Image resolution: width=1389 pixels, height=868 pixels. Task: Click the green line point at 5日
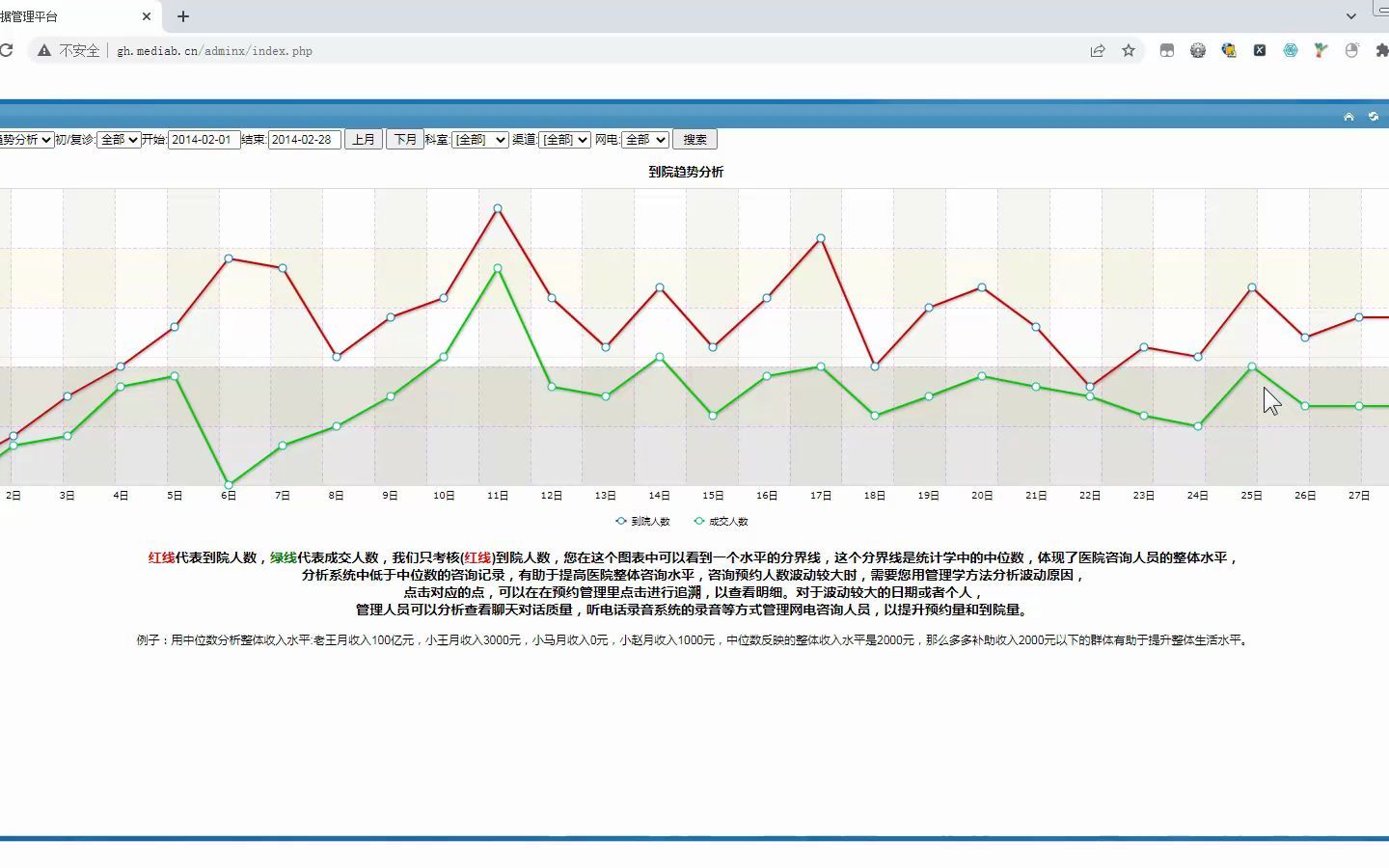pyautogui.click(x=175, y=376)
